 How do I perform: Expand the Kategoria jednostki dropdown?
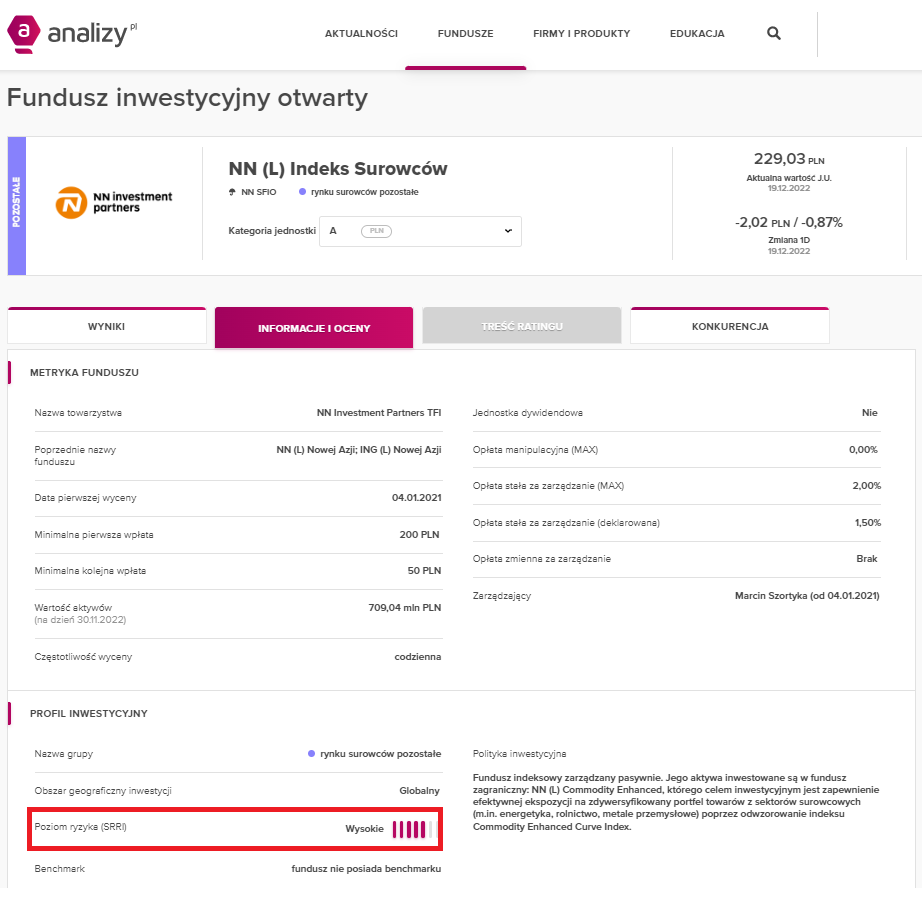point(507,231)
